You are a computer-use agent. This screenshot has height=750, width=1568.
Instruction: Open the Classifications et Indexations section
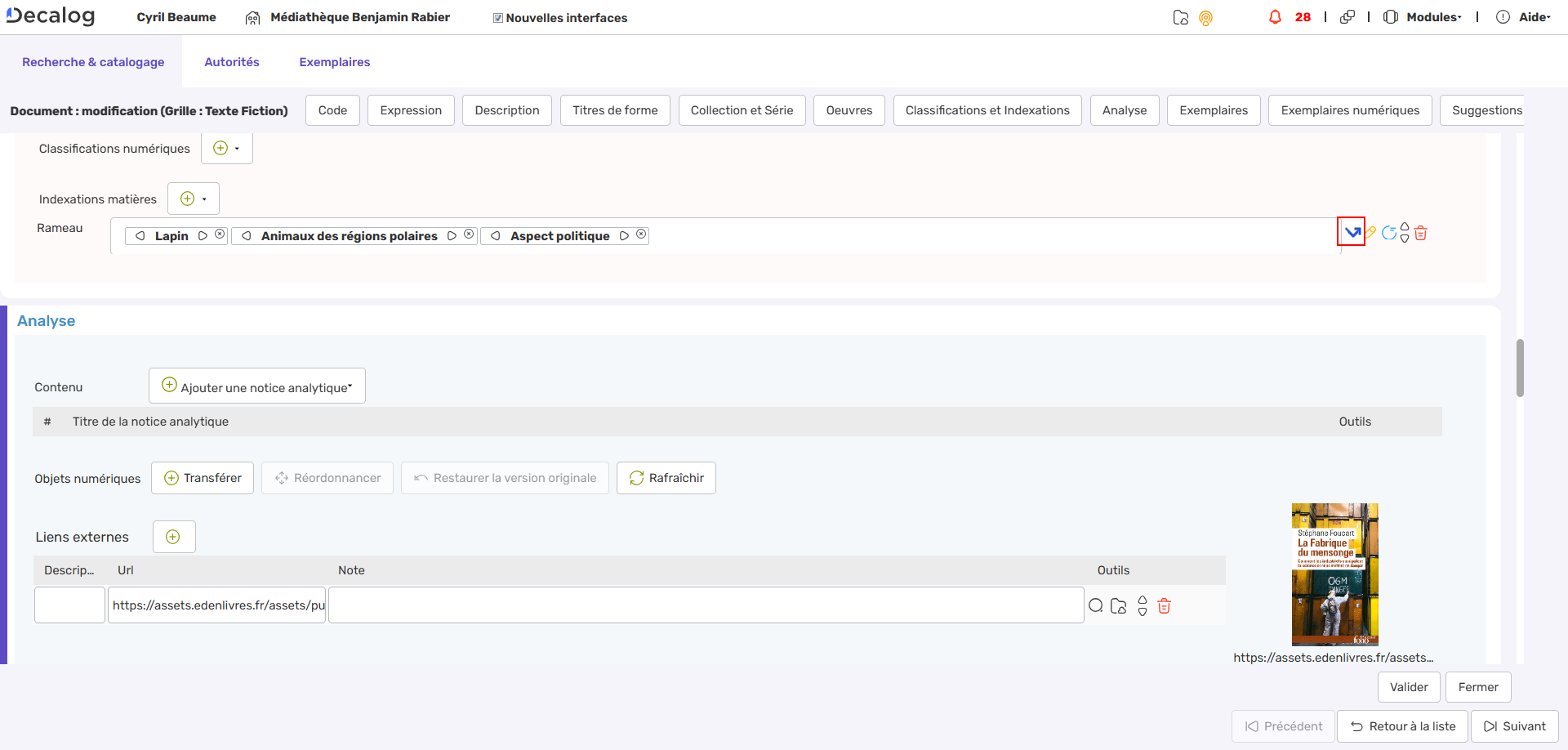point(987,109)
